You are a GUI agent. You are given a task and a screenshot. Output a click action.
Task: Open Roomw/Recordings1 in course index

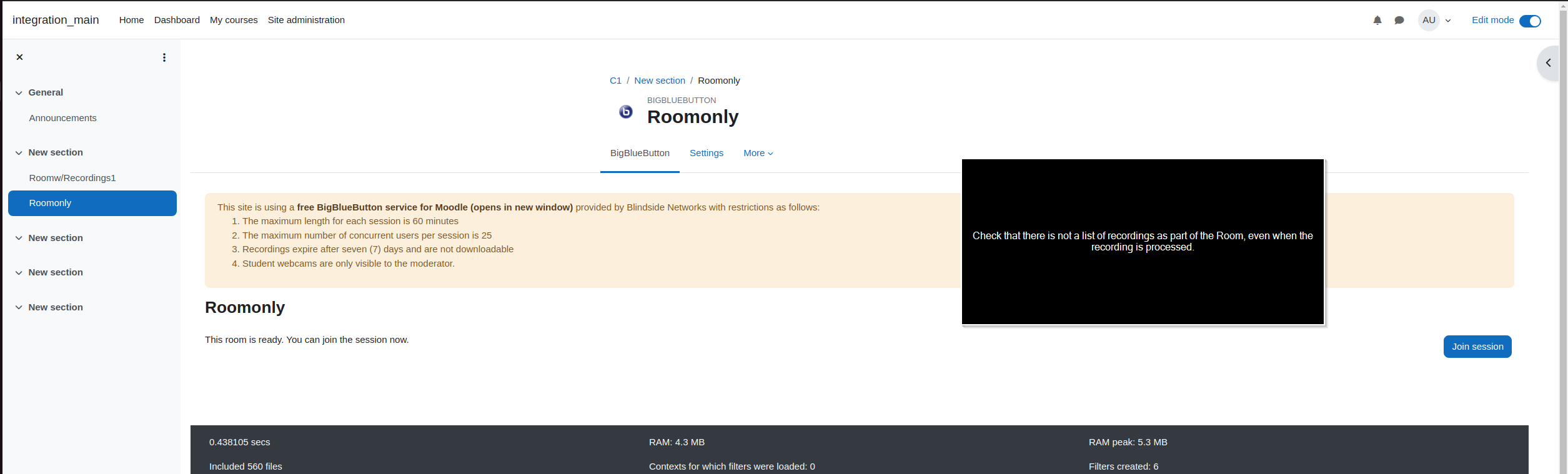(72, 178)
